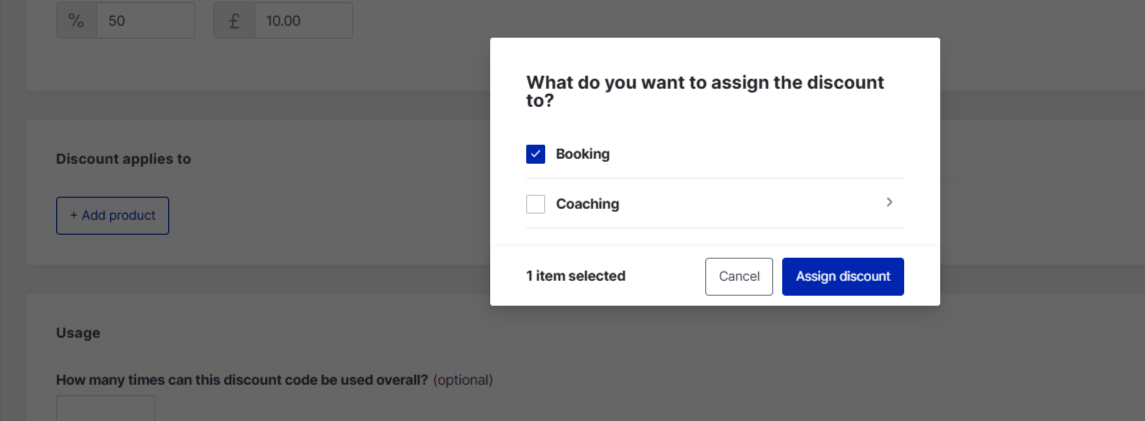The image size is (1145, 421).
Task: Cancel the assign discount dialog
Action: [x=739, y=277]
